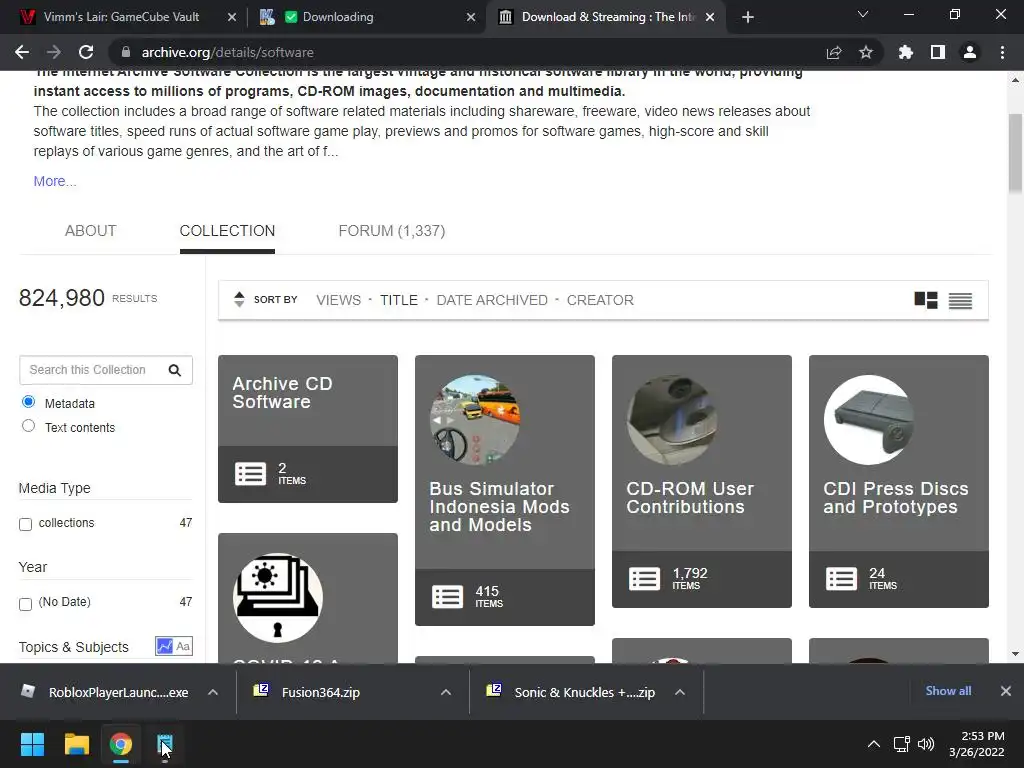This screenshot has height=768, width=1024.
Task: Show all downloads
Action: click(x=948, y=691)
